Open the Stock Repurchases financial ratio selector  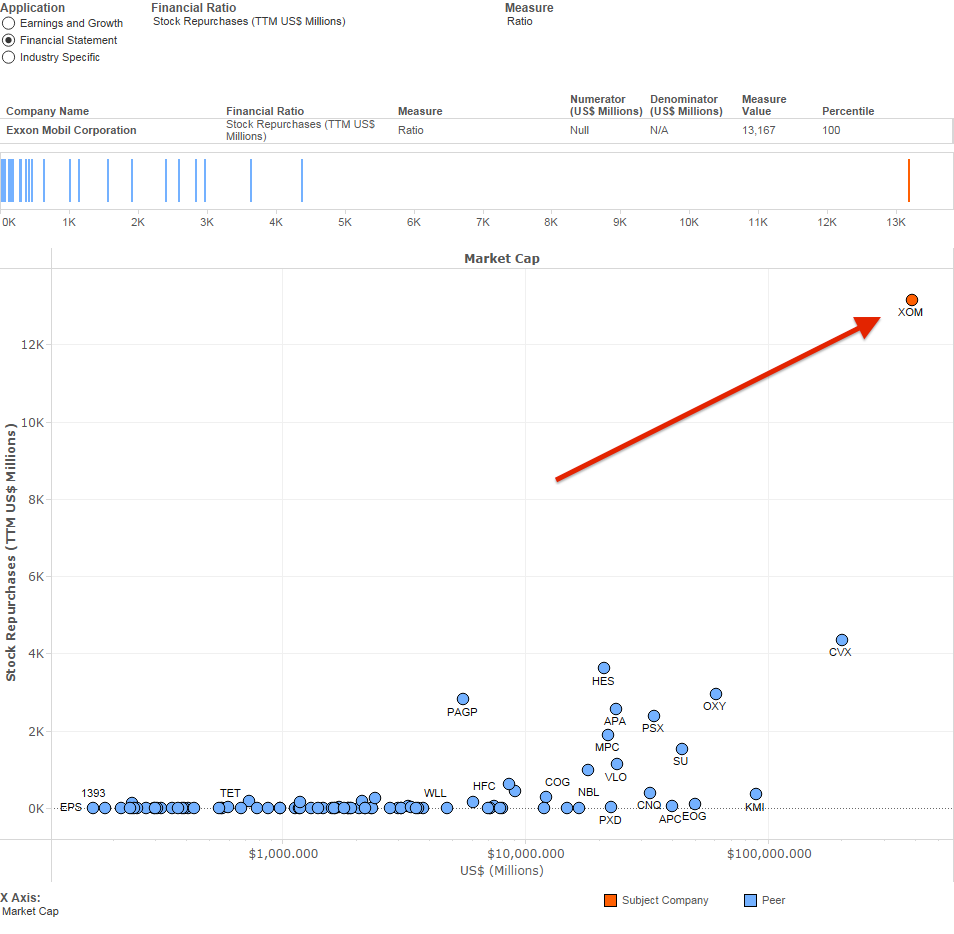[249, 21]
